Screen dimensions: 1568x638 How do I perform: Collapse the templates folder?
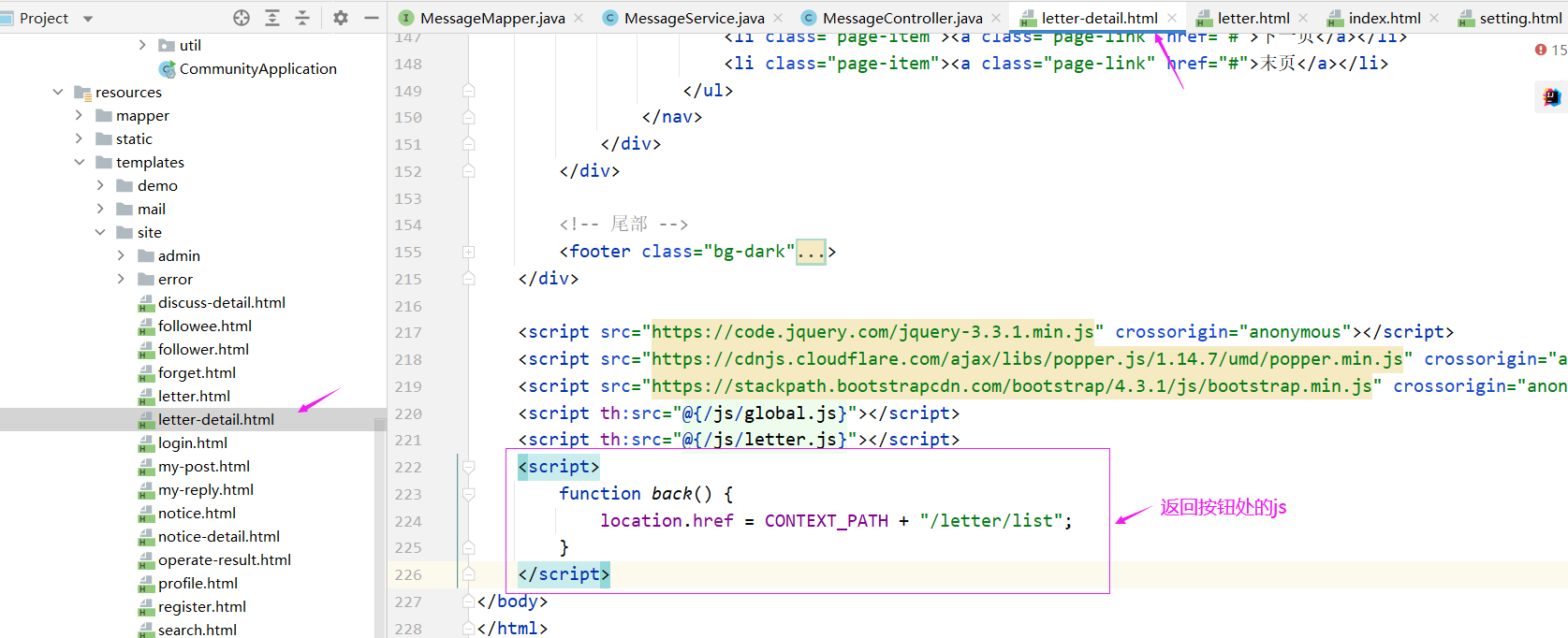79,162
